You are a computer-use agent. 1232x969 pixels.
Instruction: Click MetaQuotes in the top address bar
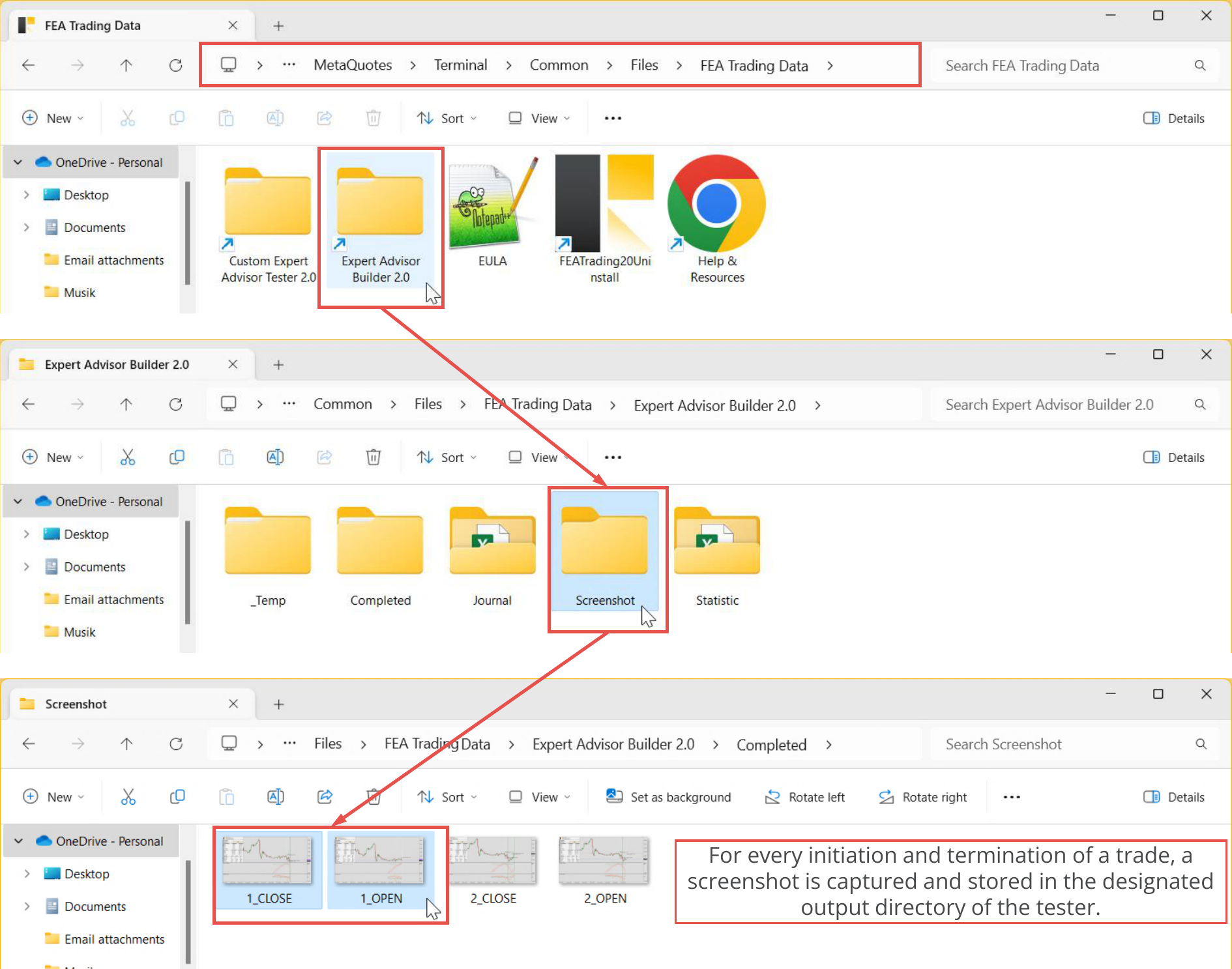353,65
